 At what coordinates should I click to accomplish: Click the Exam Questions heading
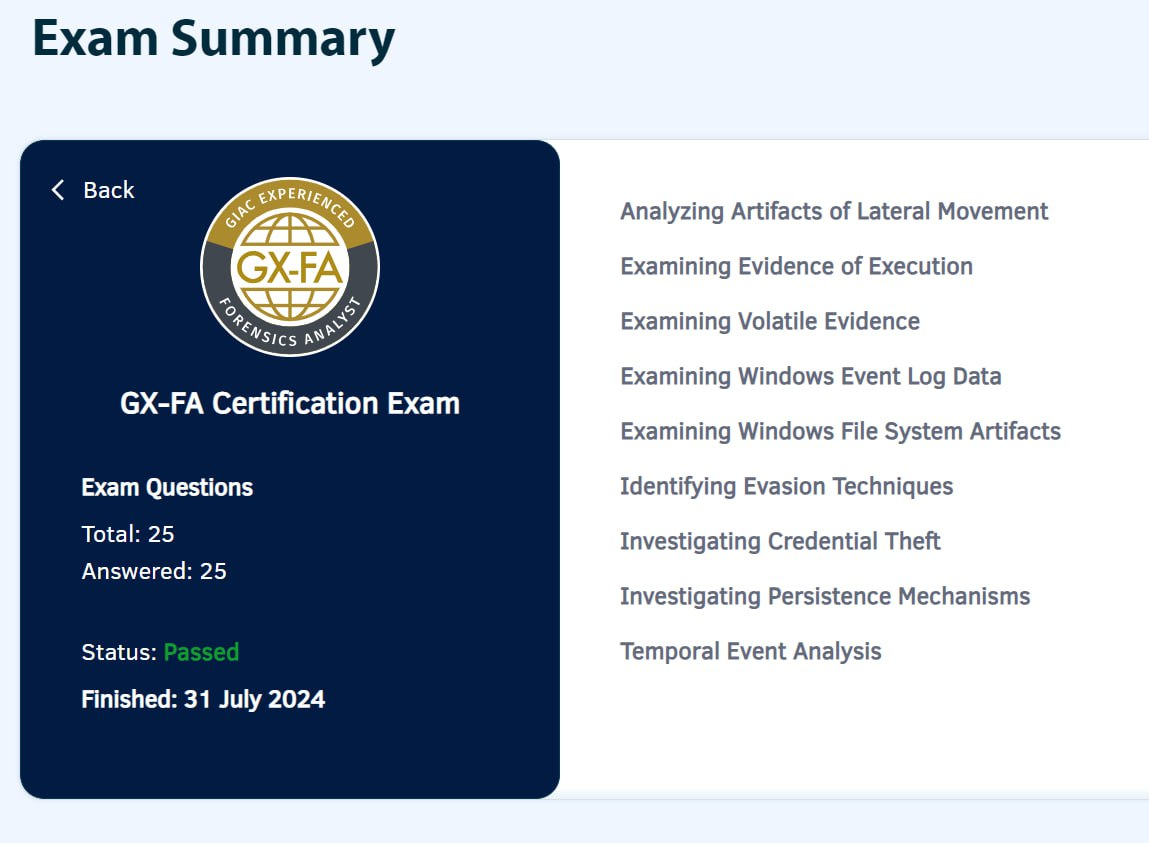coord(167,487)
